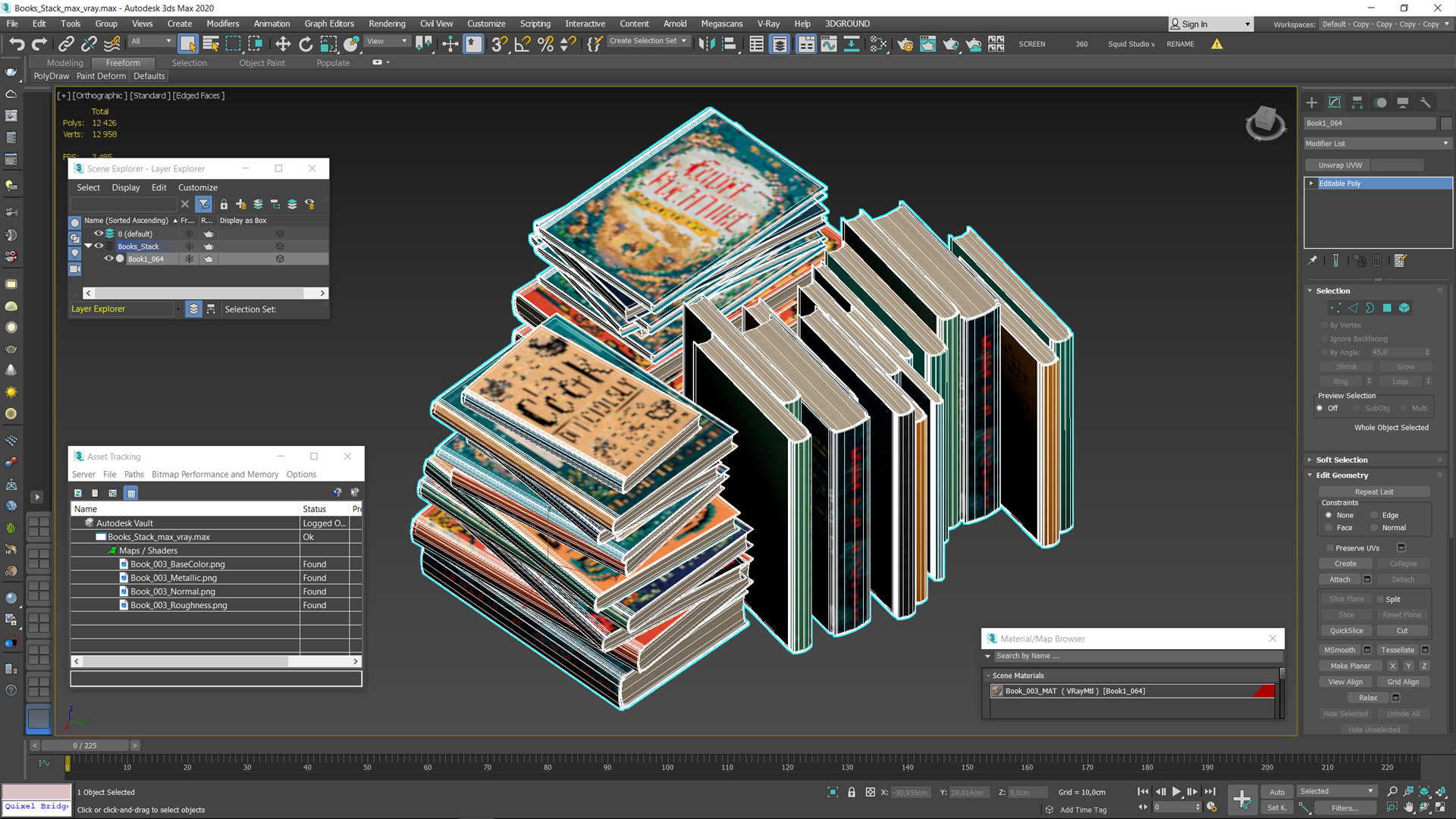Collapse the Edit Geometry rollout
1456x819 pixels.
[1341, 475]
